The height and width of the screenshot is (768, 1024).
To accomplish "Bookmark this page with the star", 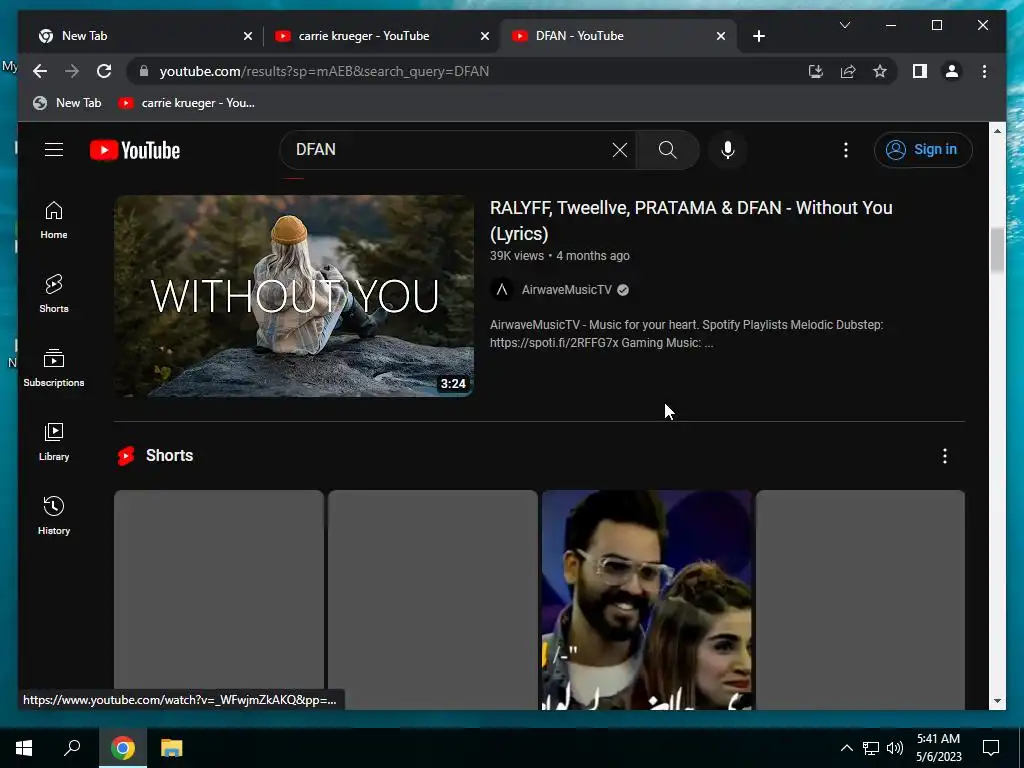I will 880,71.
